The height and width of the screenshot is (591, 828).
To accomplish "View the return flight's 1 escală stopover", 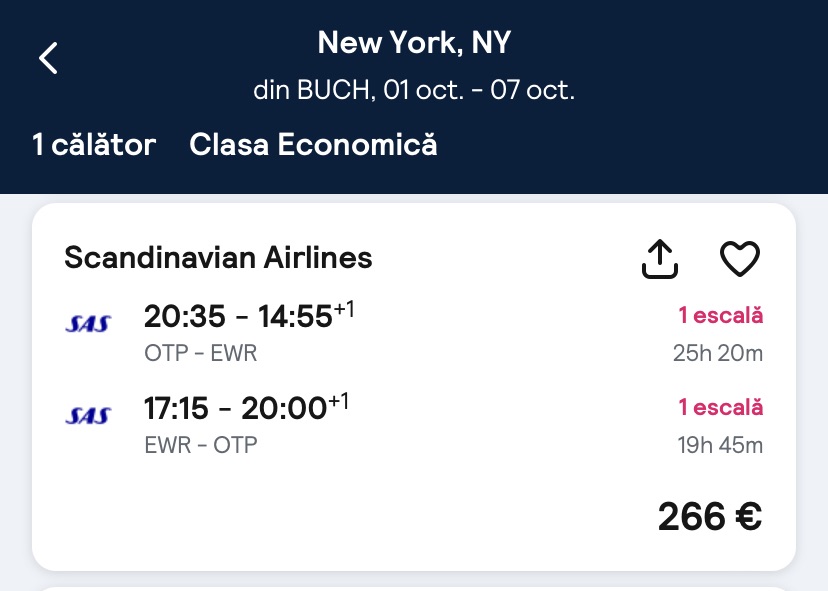I will coord(720,407).
